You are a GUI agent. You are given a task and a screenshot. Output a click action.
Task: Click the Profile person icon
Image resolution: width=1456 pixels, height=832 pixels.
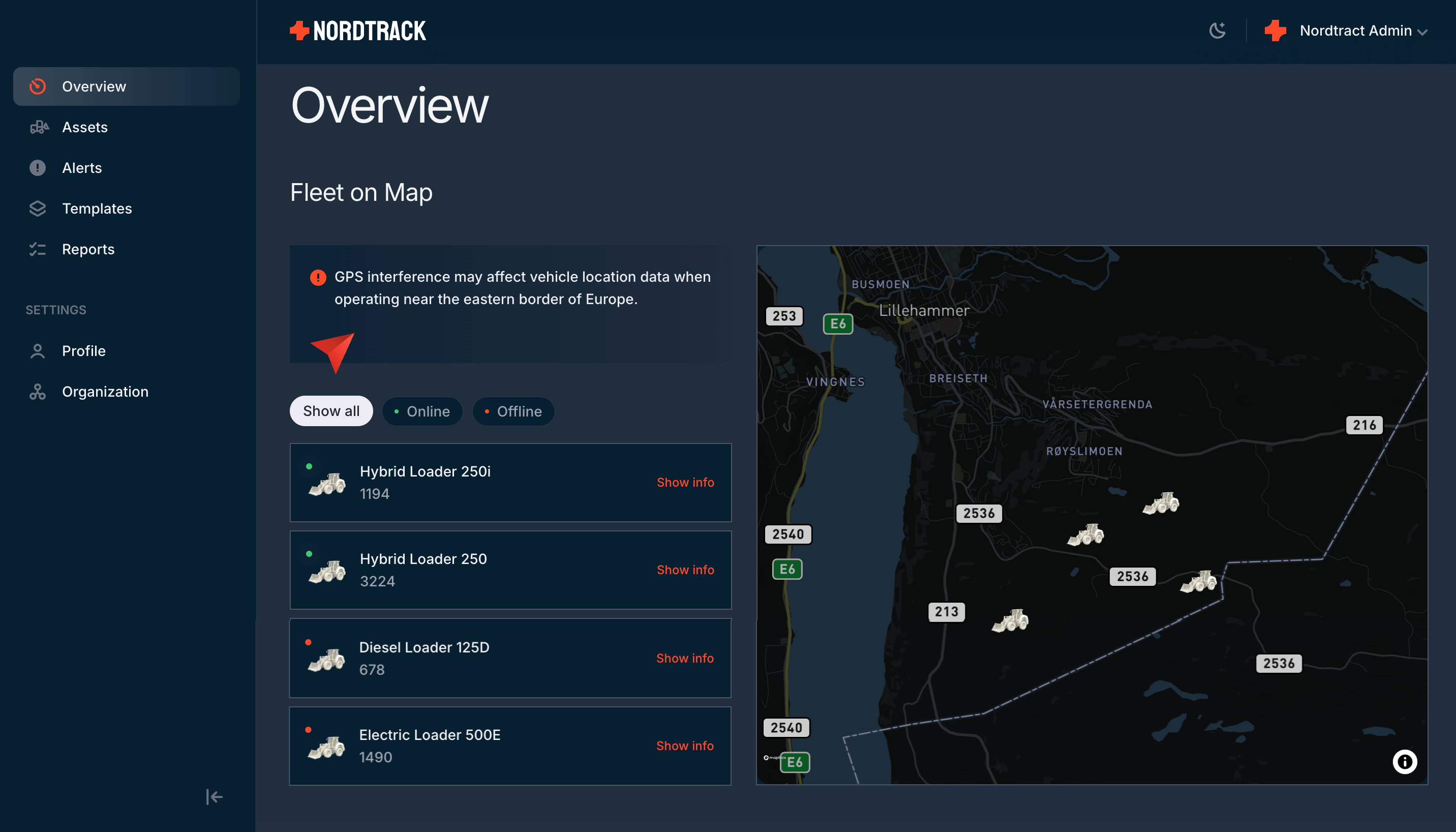[38, 351]
